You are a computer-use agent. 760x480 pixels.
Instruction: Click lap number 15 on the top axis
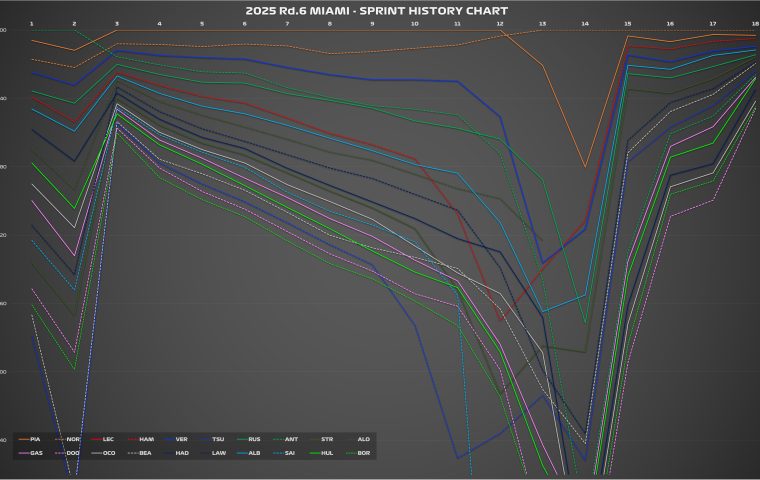628,24
